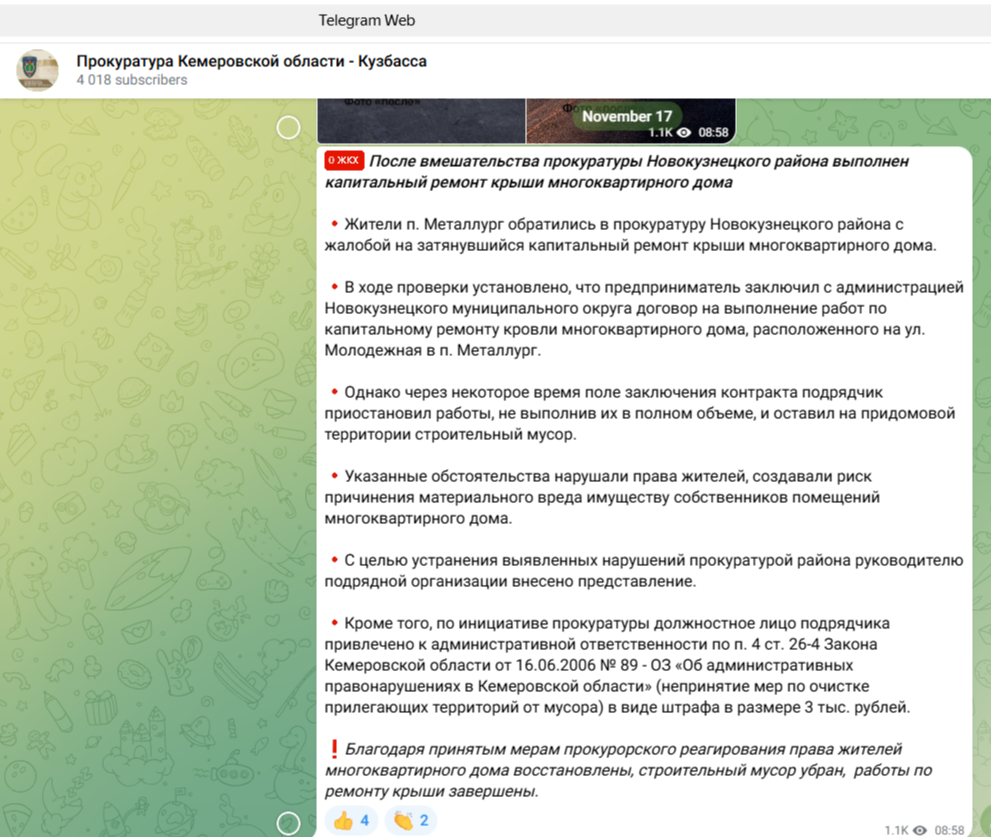React with the thumbs up emoji
The height and width of the screenshot is (837, 991).
(351, 821)
